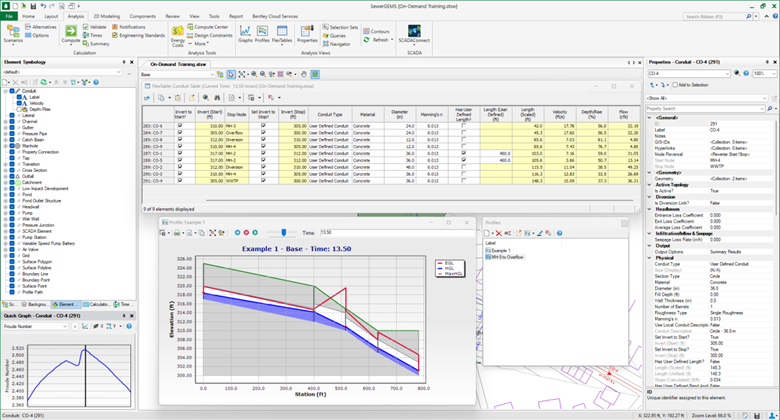
Task: Collapse the Physical section in Properties
Action: click(x=649, y=258)
